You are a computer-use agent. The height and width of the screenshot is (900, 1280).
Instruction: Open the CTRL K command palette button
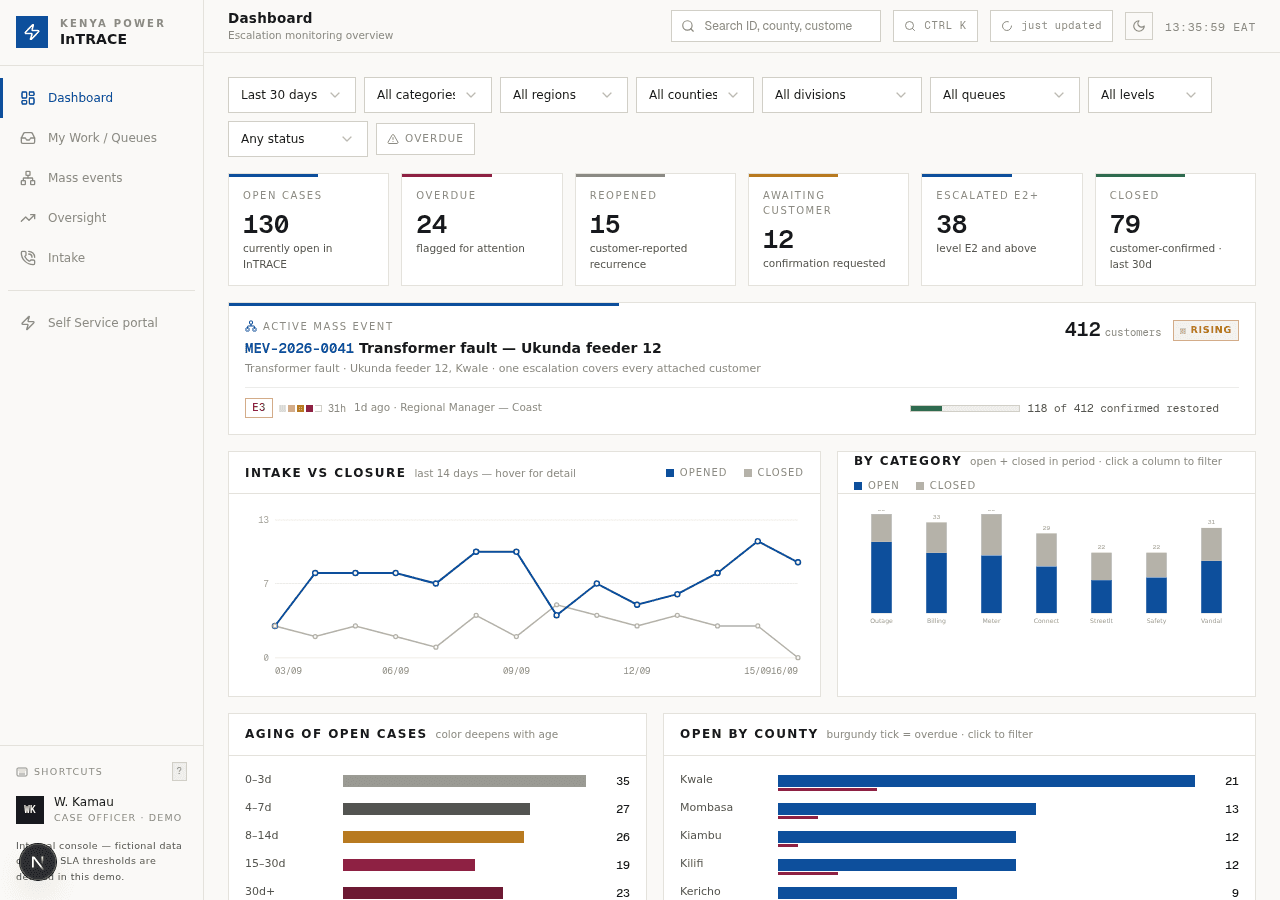coord(935,26)
